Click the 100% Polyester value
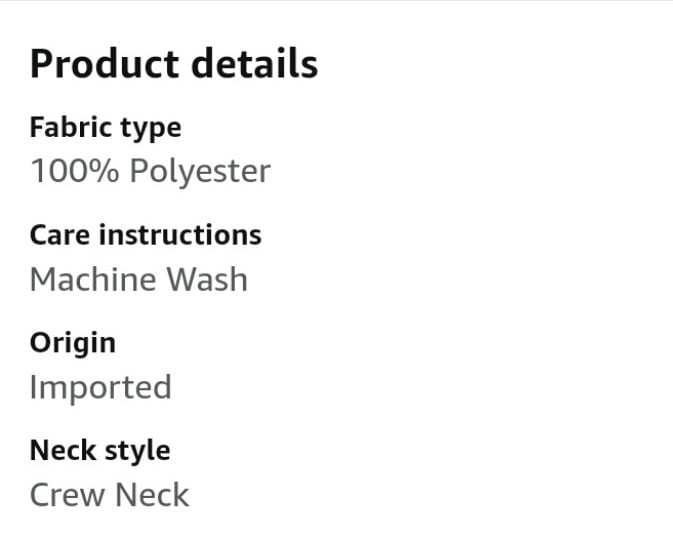This screenshot has height=555, width=673. 150,172
